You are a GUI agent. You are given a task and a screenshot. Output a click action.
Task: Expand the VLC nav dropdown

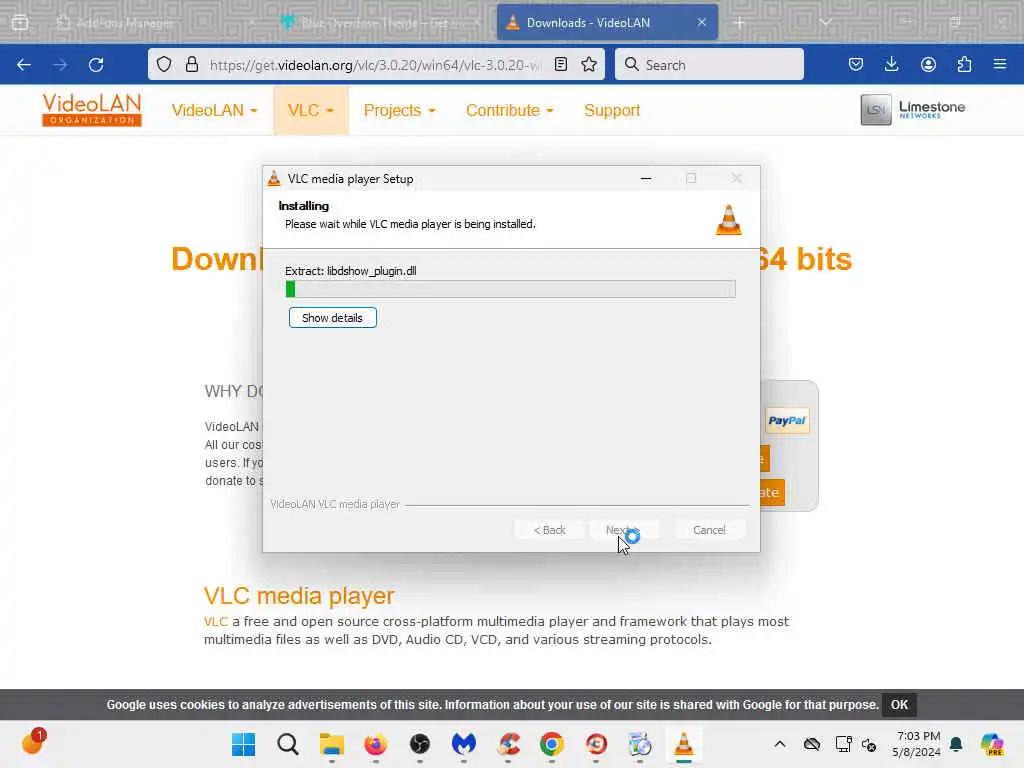(x=311, y=110)
